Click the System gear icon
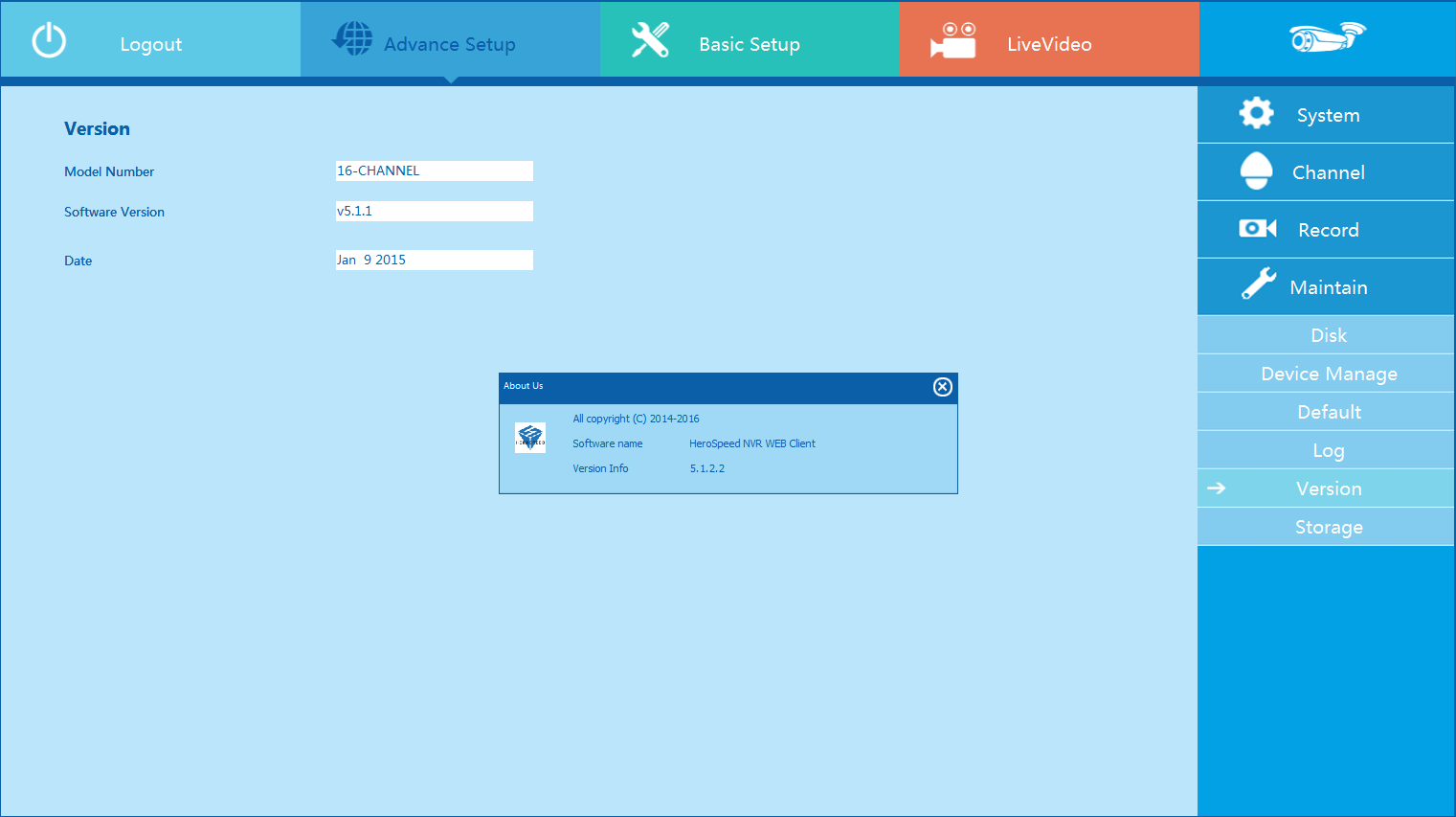Screen dimensions: 1456x817 (x=1256, y=113)
